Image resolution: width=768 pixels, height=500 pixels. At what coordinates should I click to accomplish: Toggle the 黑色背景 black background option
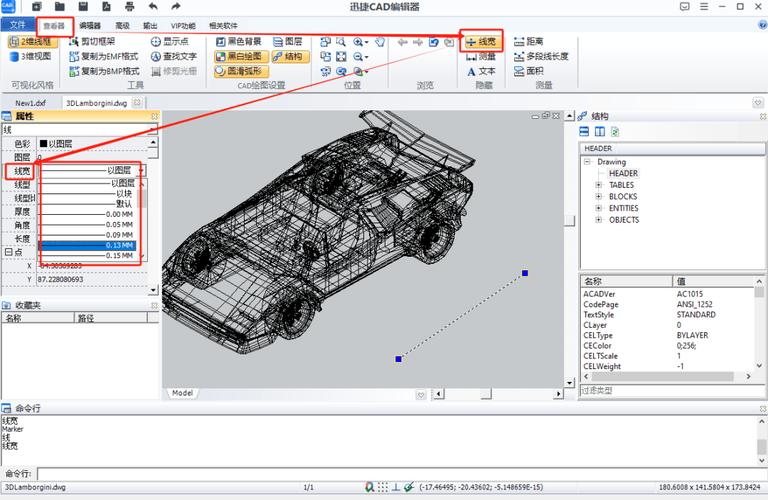point(239,42)
